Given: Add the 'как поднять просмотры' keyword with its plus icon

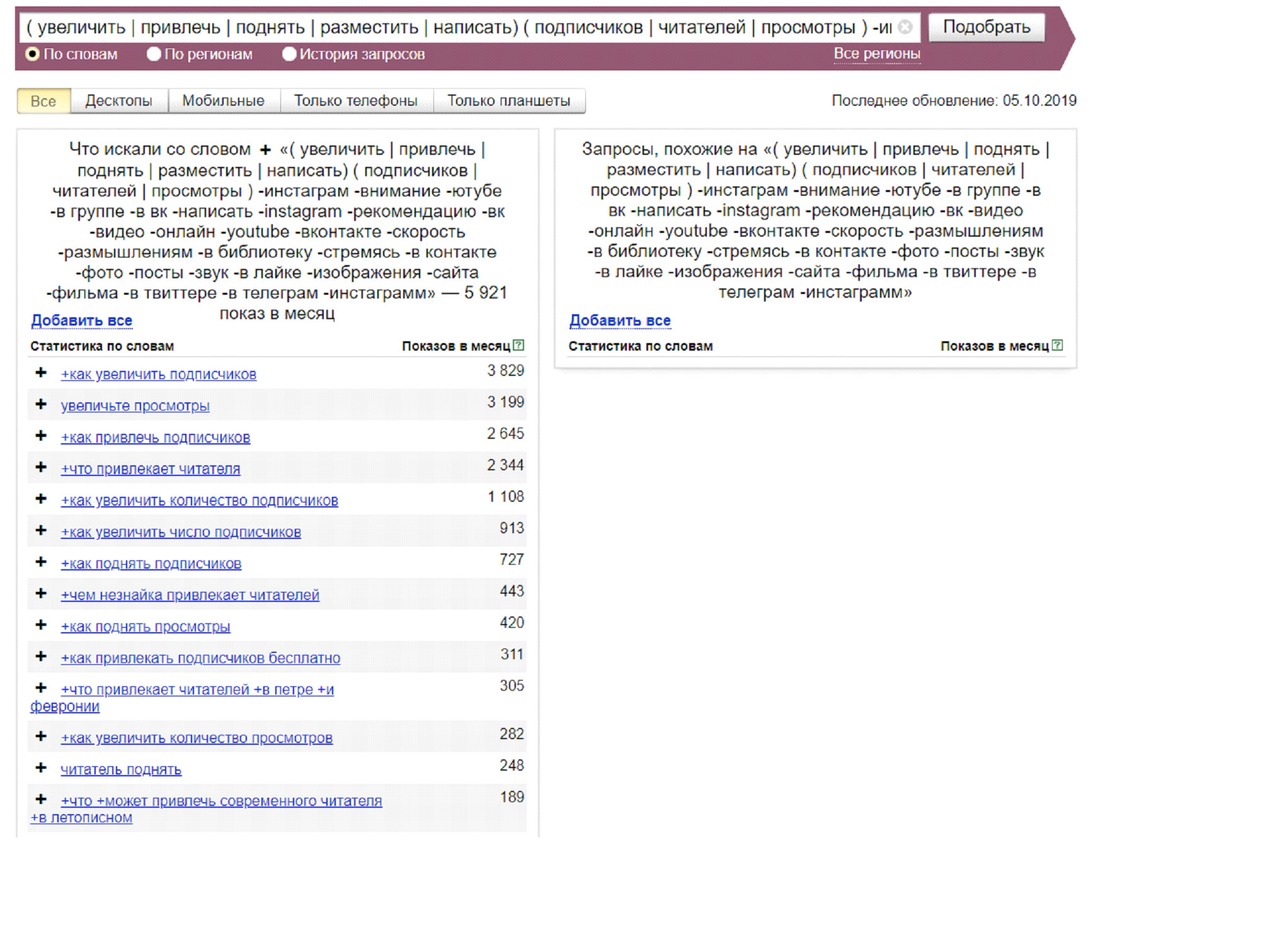Looking at the screenshot, I should pyautogui.click(x=41, y=625).
